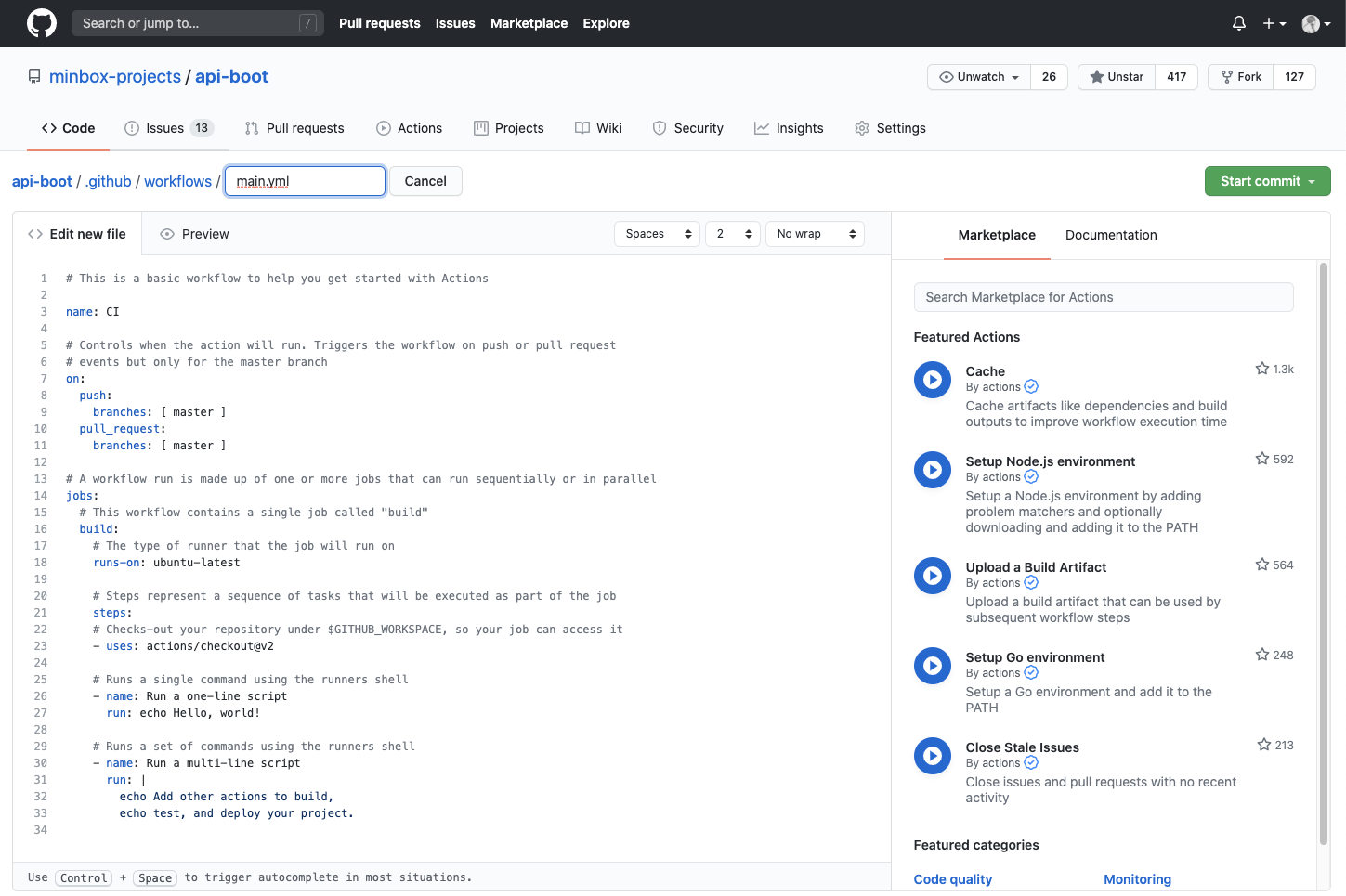Fork the api-boot repository
Viewport: 1346px width, 896px height.
click(x=1240, y=77)
